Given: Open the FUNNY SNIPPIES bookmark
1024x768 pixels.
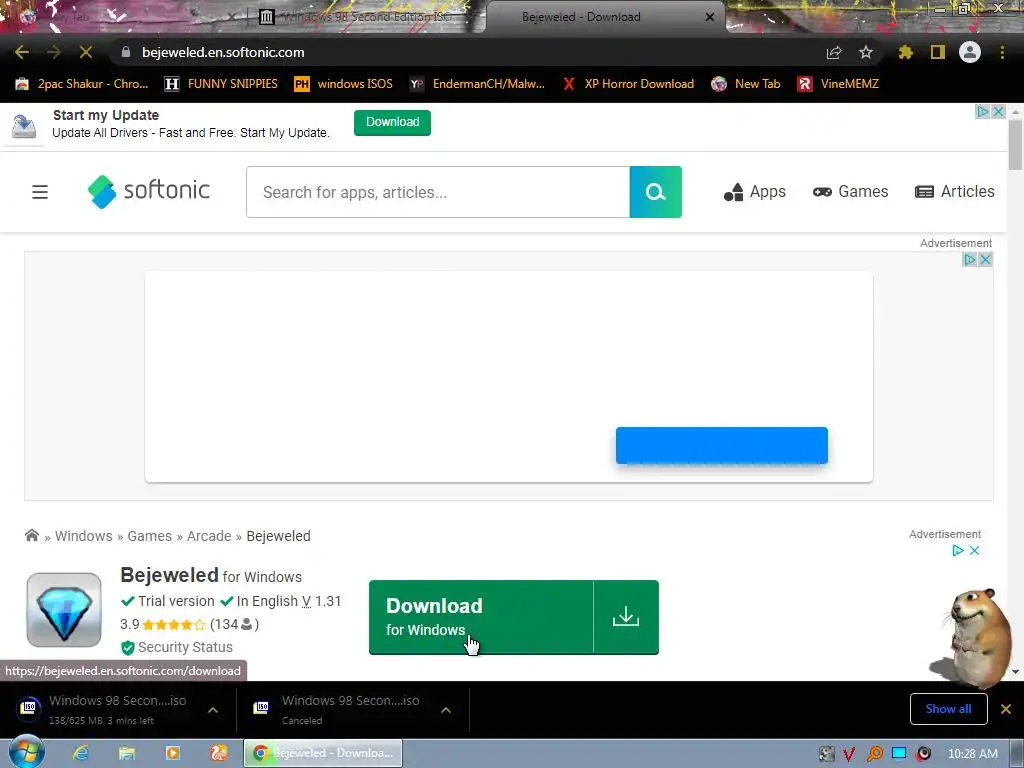Looking at the screenshot, I should pos(221,84).
